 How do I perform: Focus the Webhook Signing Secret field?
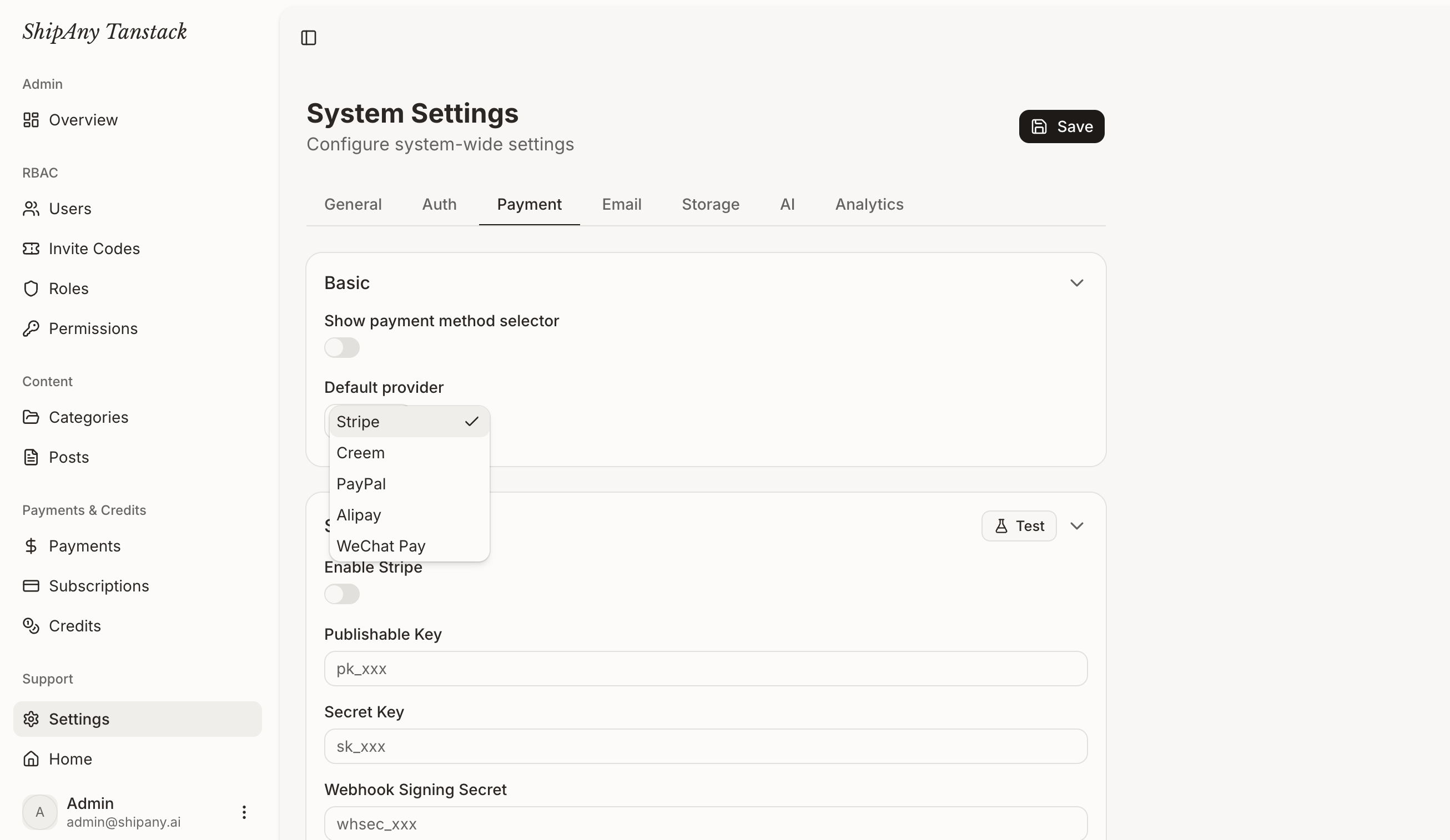point(706,823)
